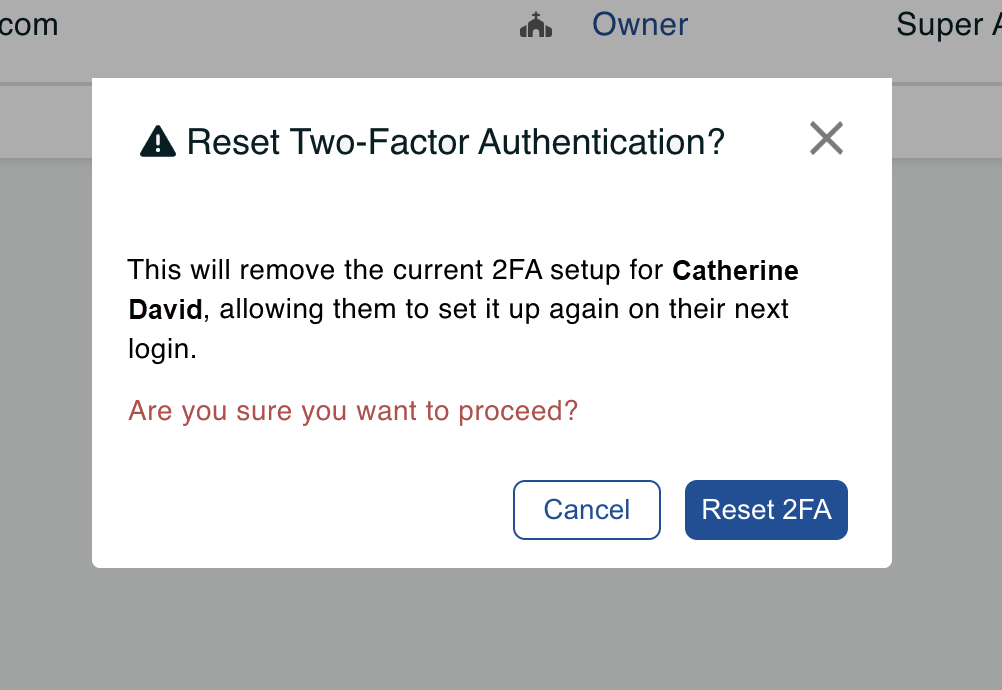
Task: Click the bold surname David in the message
Action: pos(166,310)
